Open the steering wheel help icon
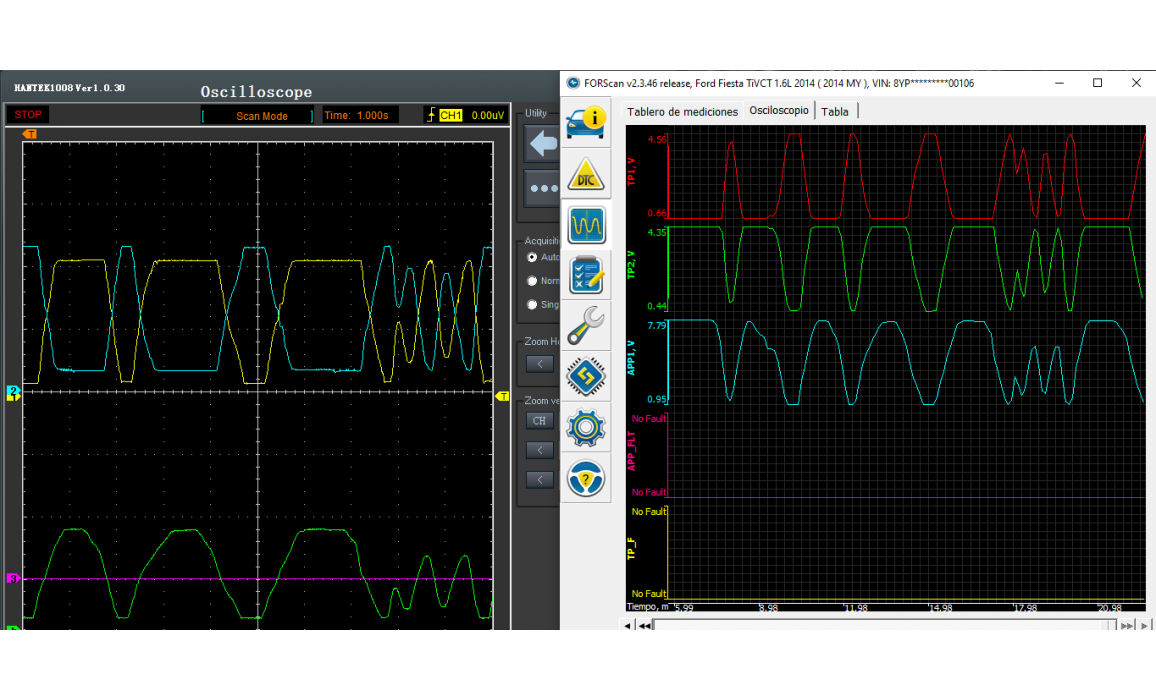This screenshot has width=1156, height=700. click(586, 479)
